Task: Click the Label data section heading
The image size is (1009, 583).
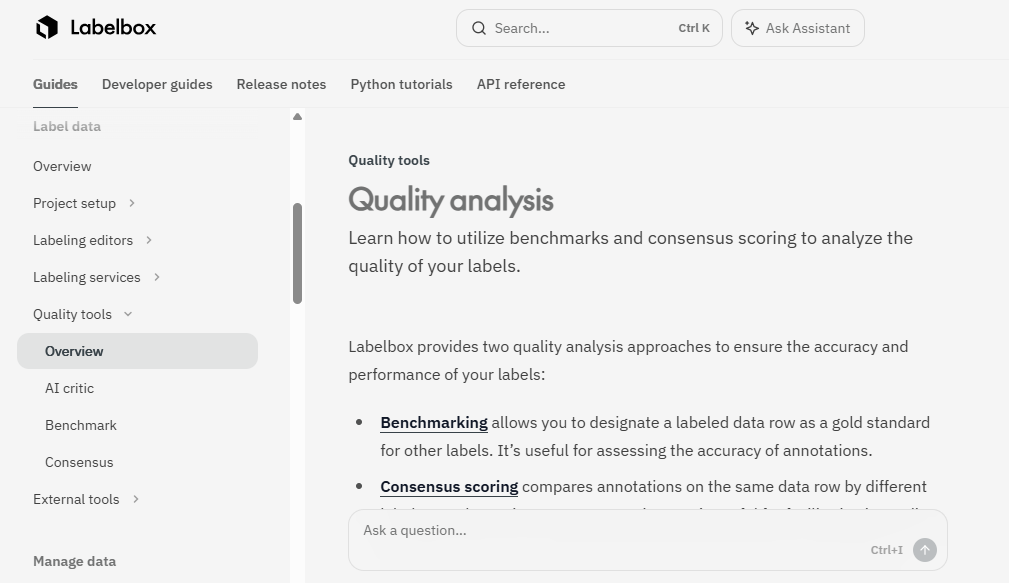Action: click(67, 126)
